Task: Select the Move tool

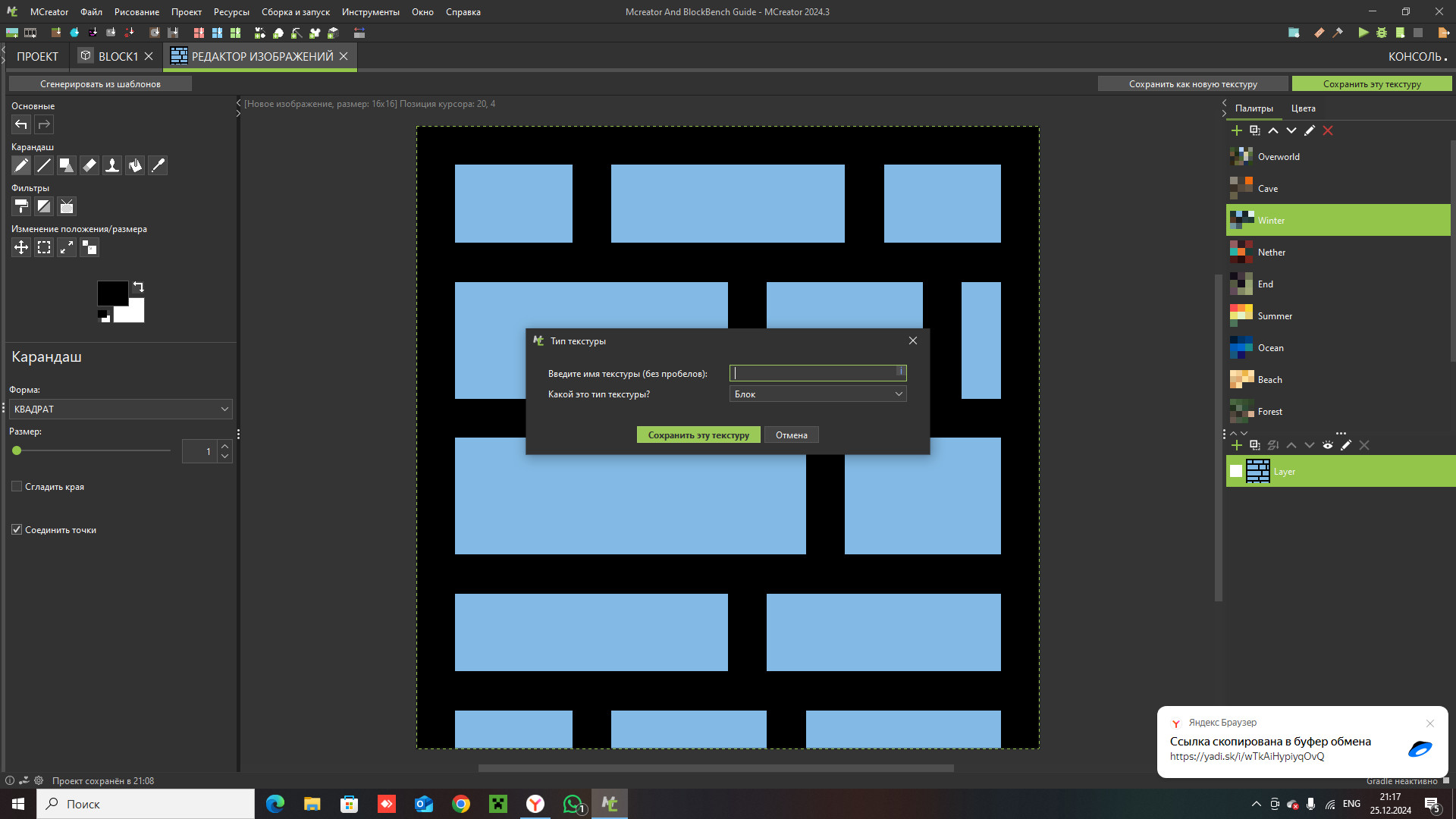Action: [x=21, y=247]
